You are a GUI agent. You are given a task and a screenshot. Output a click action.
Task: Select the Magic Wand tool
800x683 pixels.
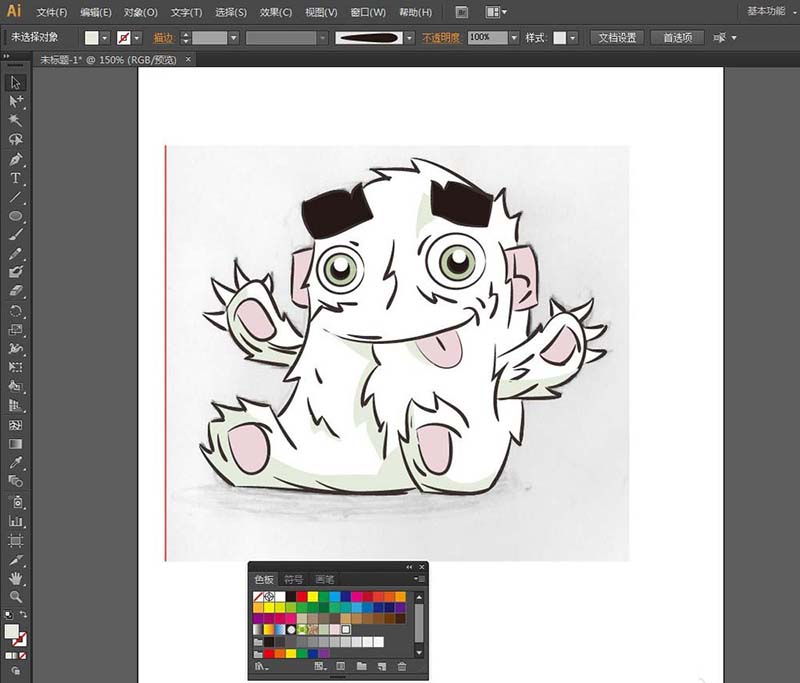point(15,120)
